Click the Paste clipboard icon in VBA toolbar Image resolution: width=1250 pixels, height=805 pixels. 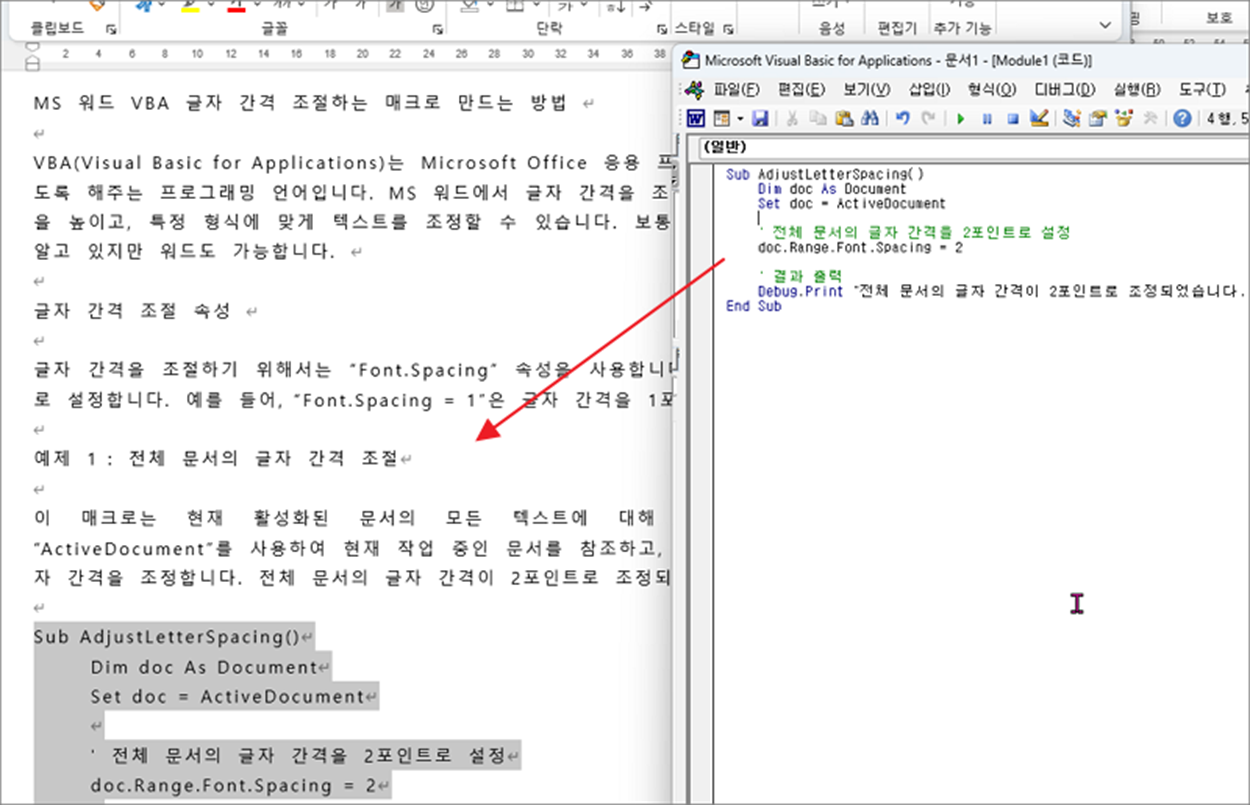[x=843, y=118]
